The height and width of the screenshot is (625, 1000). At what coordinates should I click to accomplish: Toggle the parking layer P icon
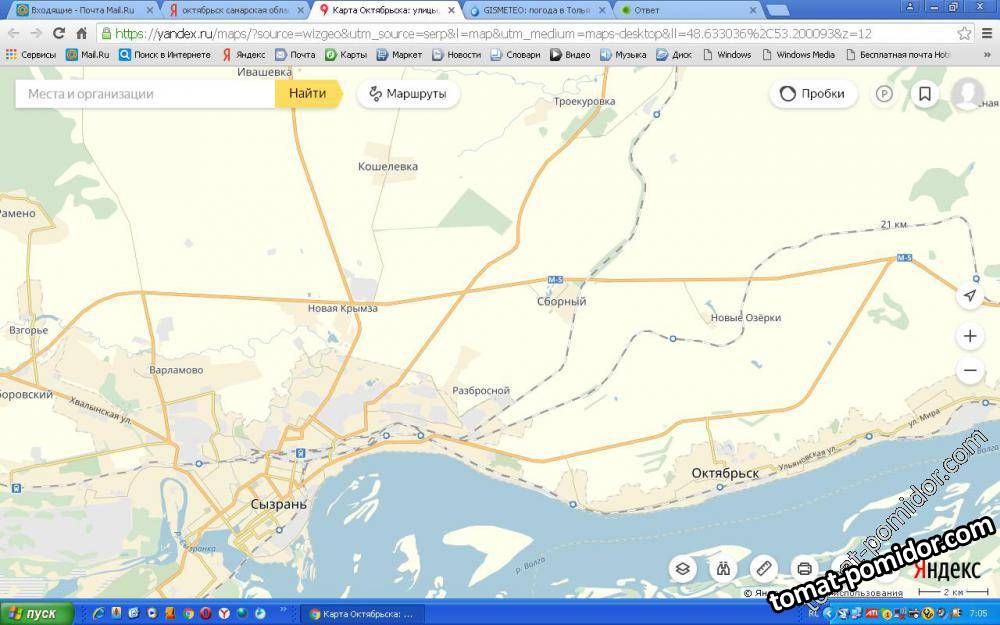pyautogui.click(x=884, y=94)
